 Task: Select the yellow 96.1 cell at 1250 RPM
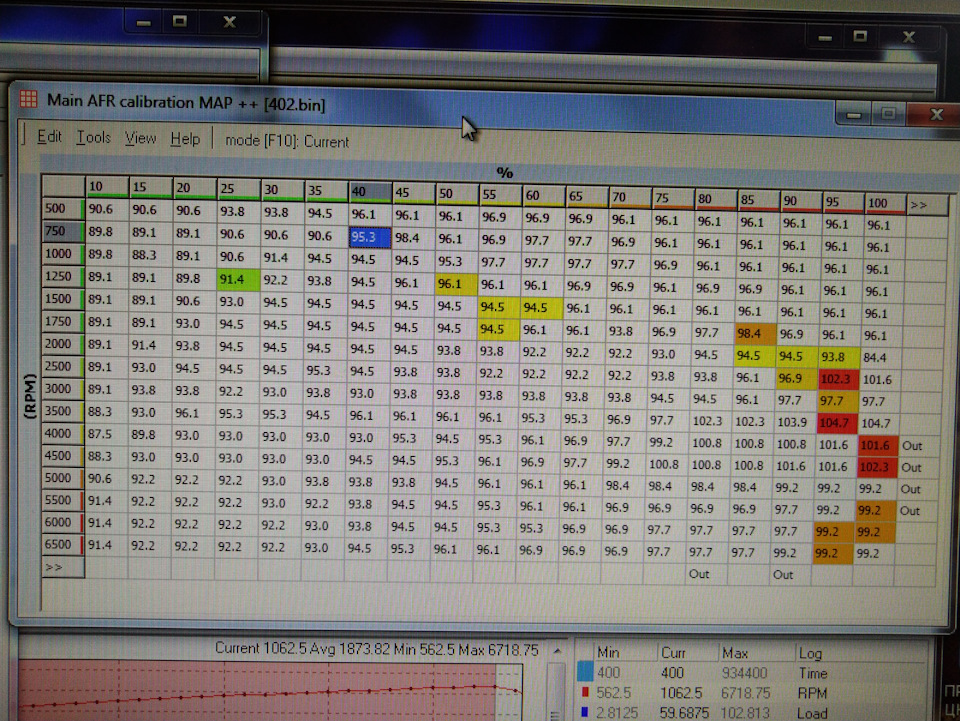point(456,283)
